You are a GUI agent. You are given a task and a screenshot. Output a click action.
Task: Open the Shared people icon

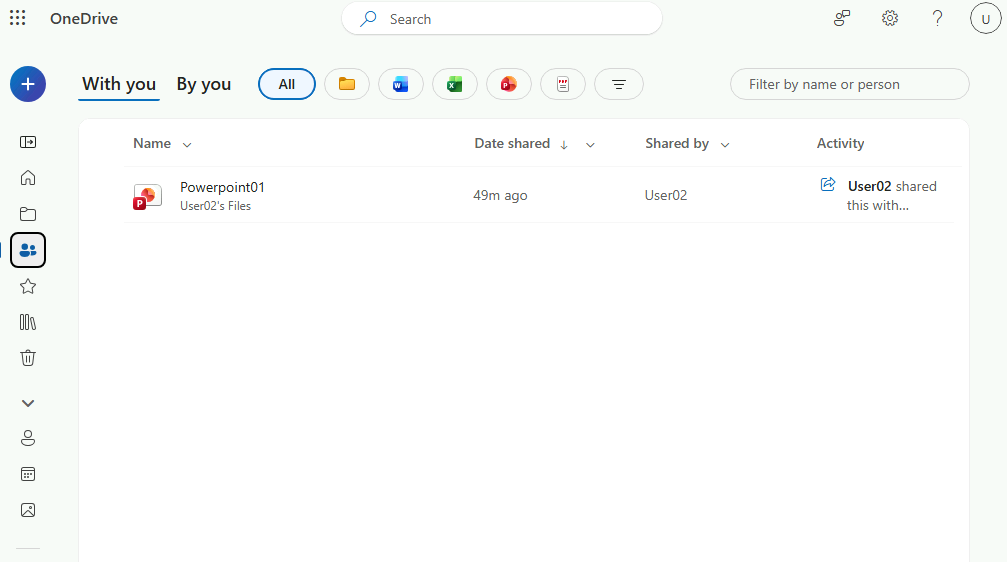[x=28, y=250]
